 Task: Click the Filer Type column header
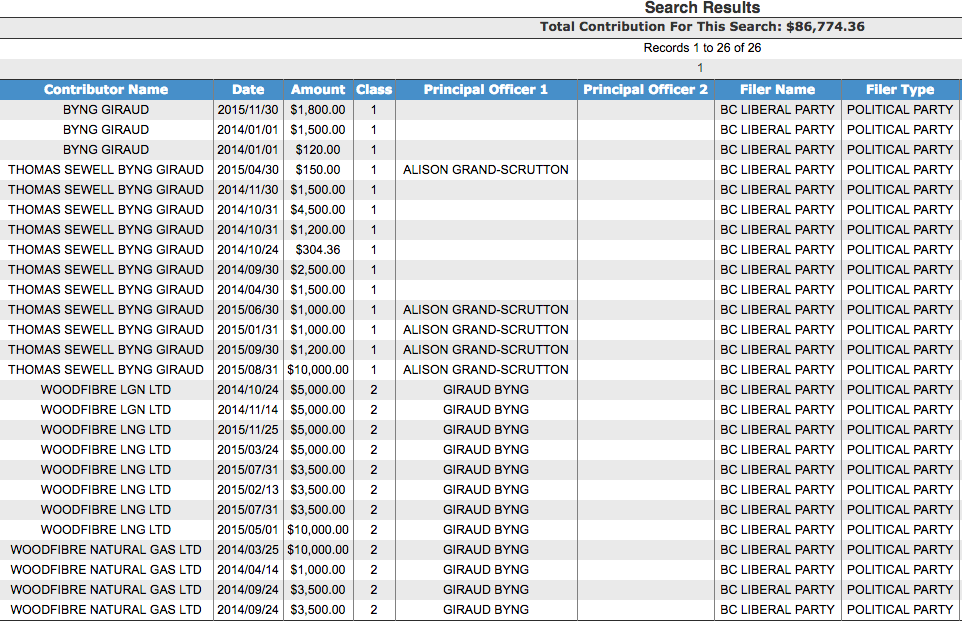point(900,90)
